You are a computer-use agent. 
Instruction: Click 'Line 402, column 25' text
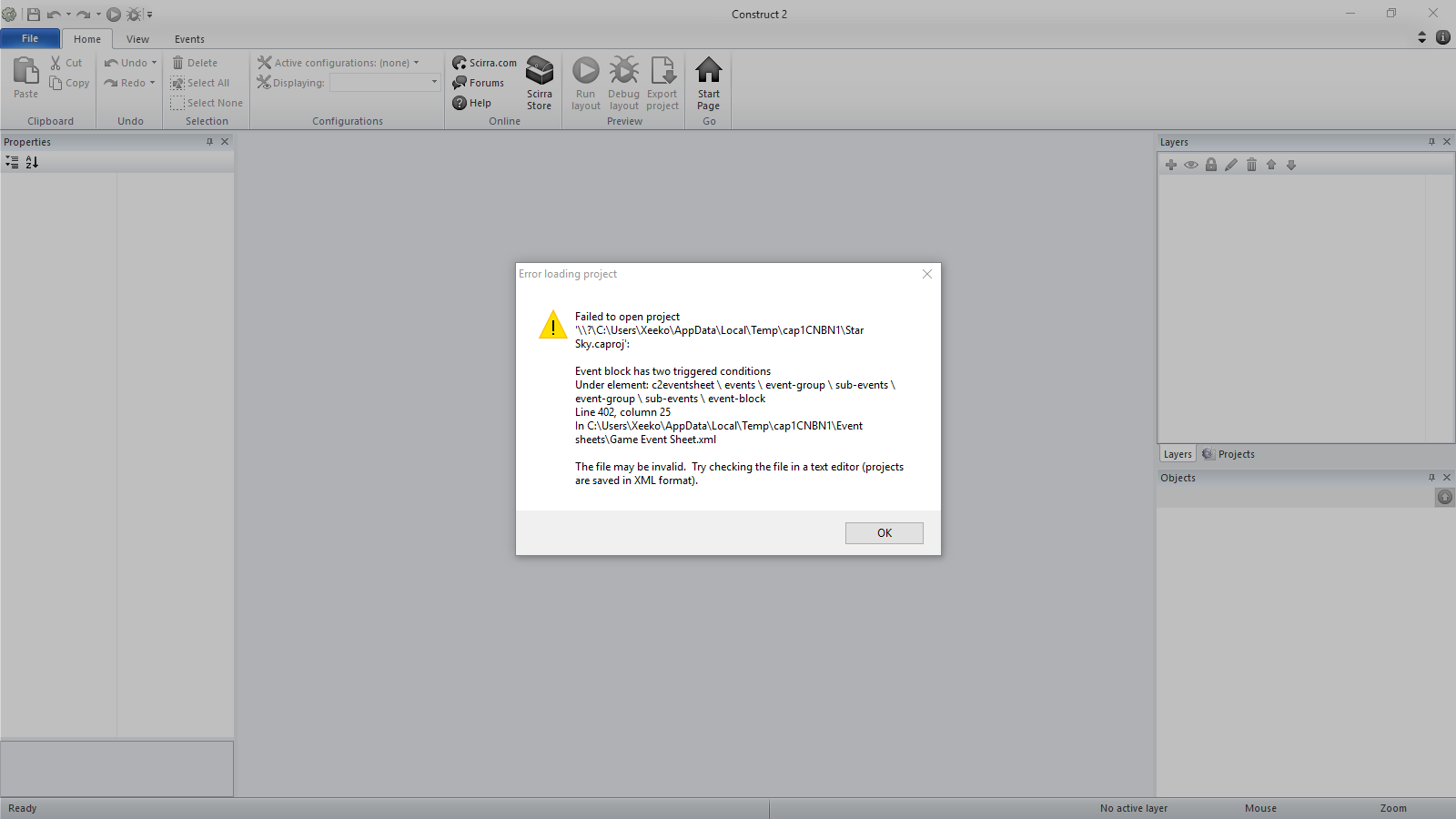(622, 412)
